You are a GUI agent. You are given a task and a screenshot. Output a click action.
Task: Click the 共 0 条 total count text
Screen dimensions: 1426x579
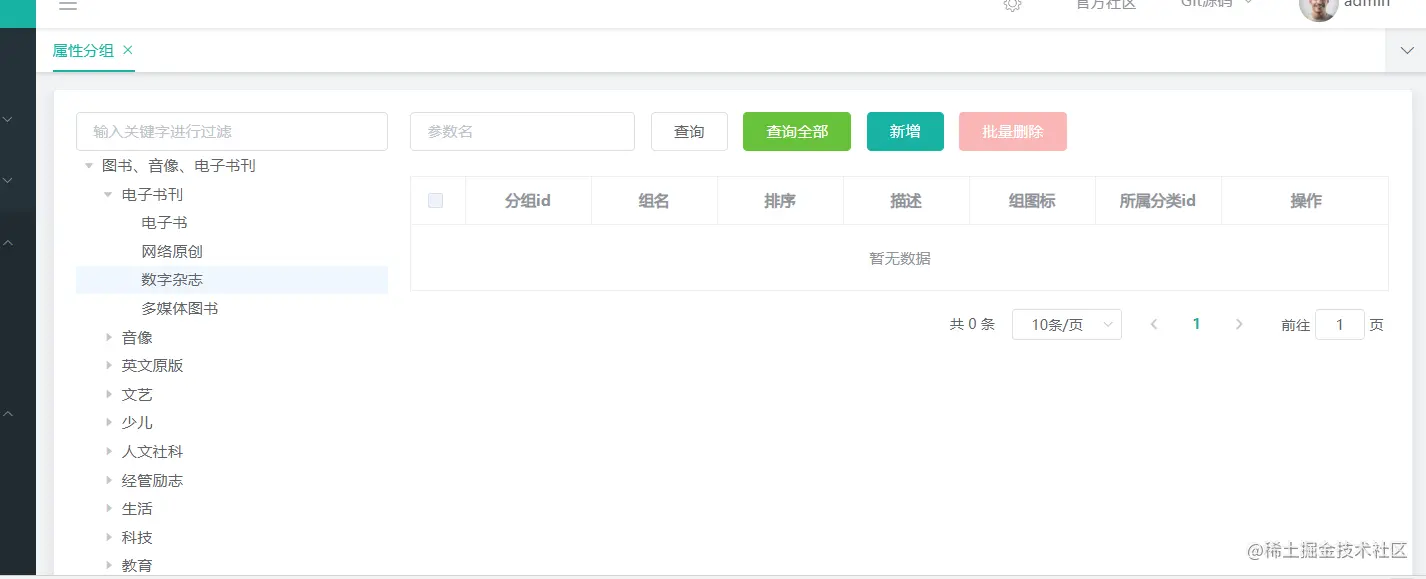[972, 324]
